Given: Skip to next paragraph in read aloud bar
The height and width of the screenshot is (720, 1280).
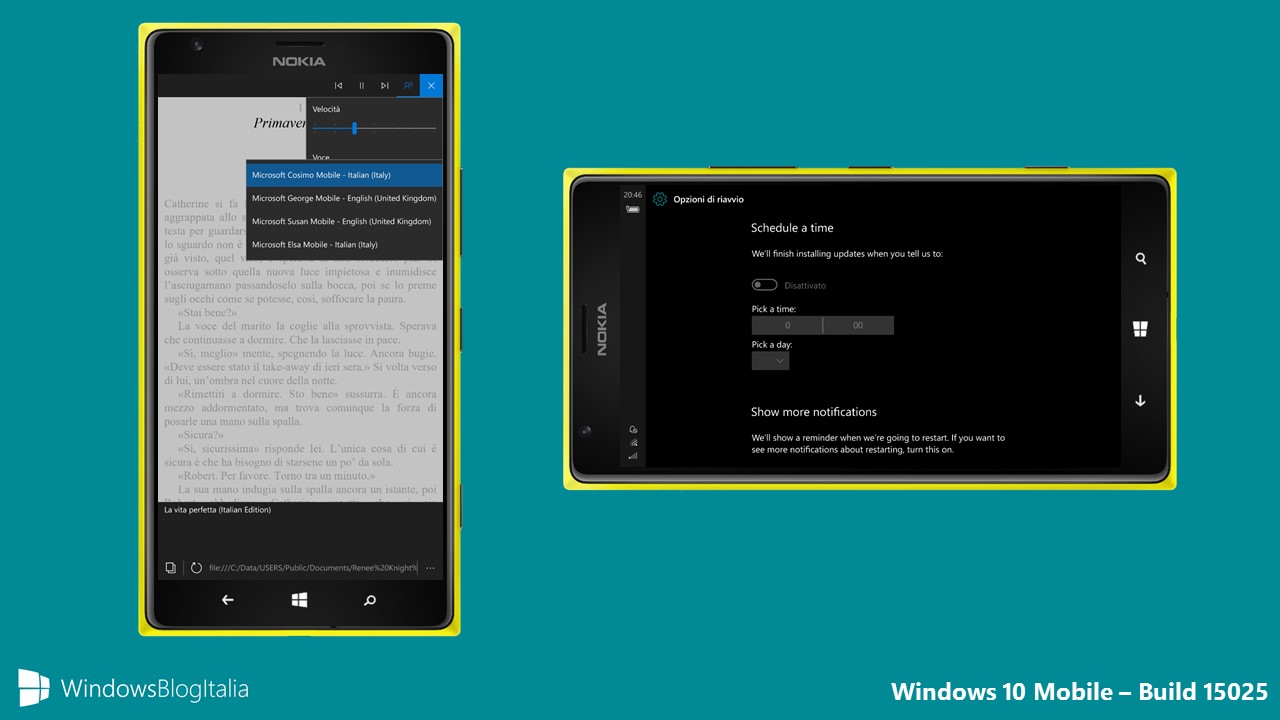Looking at the screenshot, I should click(385, 86).
